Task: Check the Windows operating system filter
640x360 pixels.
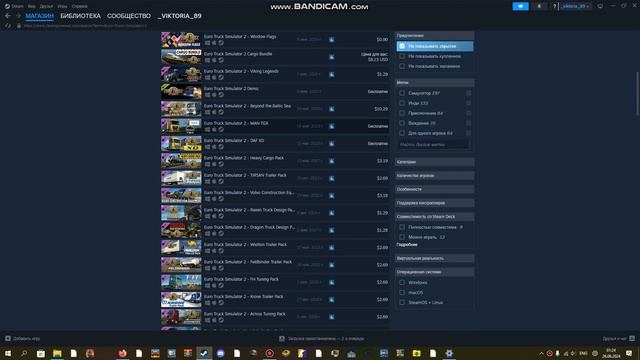Action: pos(402,282)
